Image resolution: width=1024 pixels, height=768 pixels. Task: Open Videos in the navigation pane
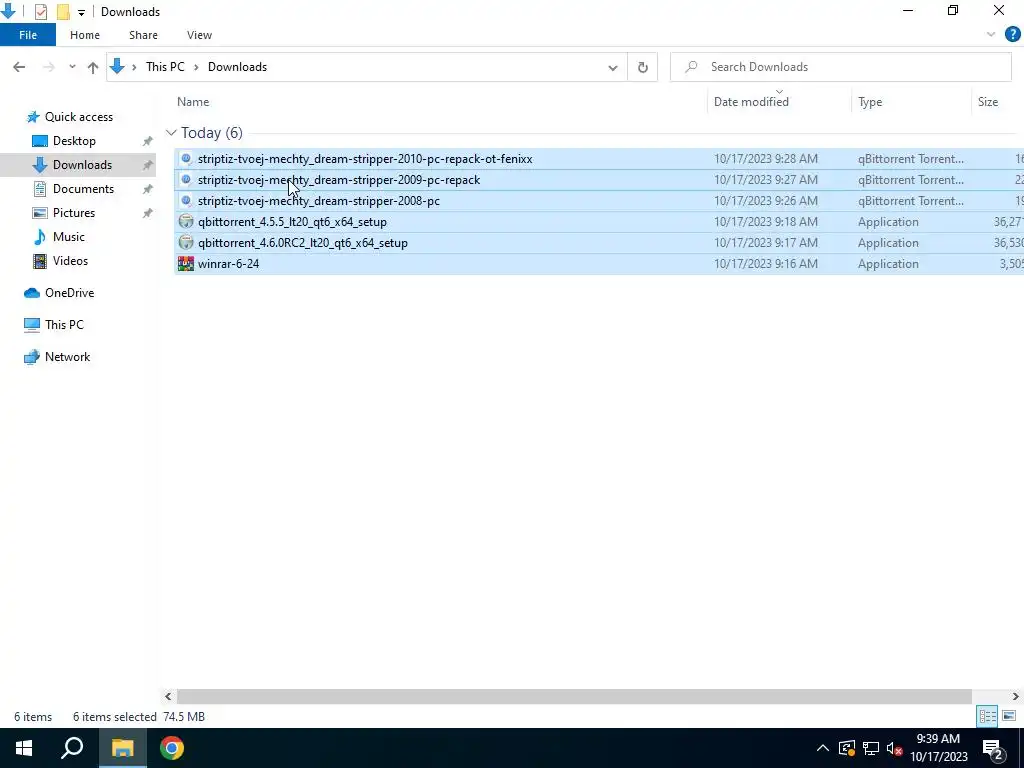(x=70, y=261)
